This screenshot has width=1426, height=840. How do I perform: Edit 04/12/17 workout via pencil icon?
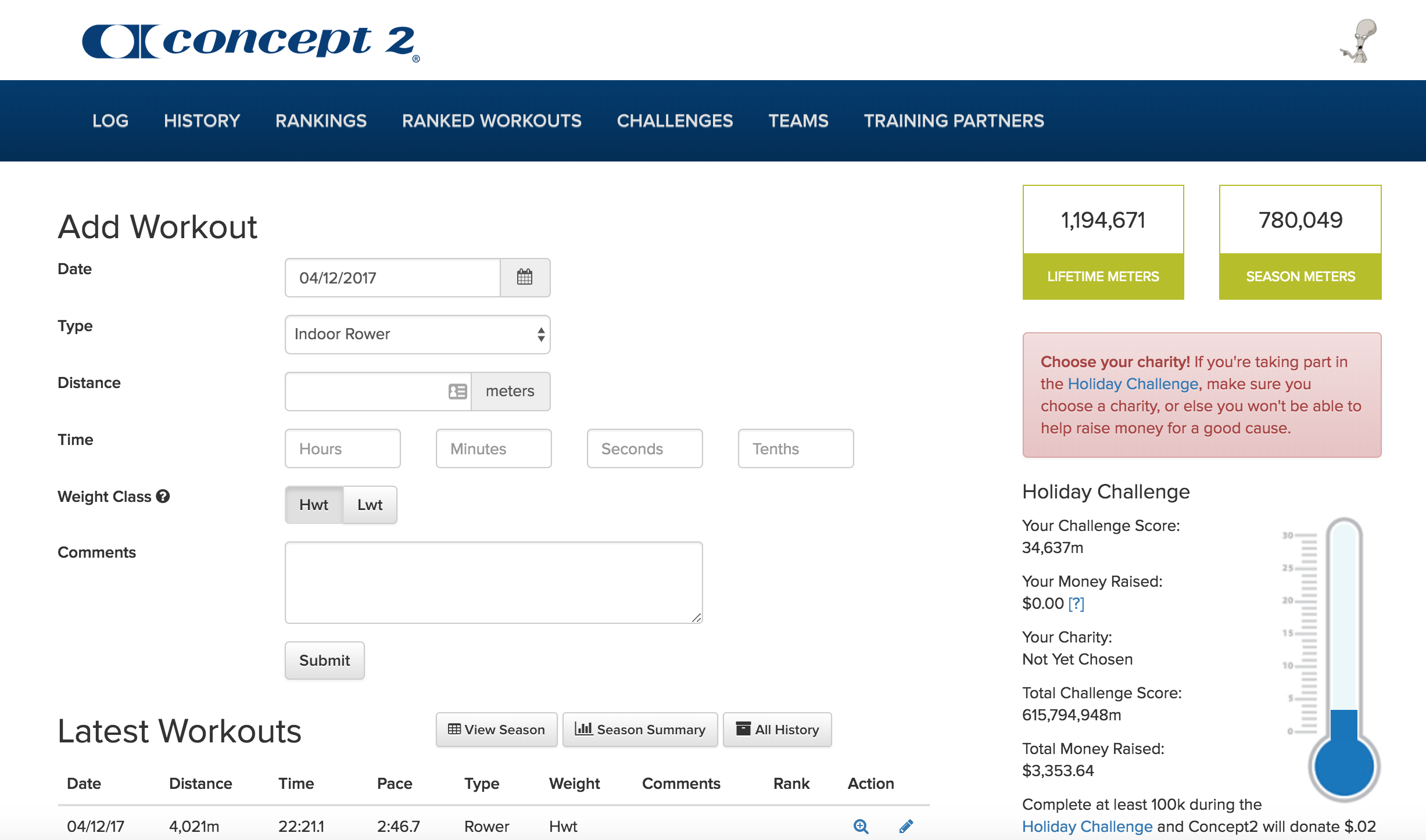pyautogui.click(x=906, y=826)
